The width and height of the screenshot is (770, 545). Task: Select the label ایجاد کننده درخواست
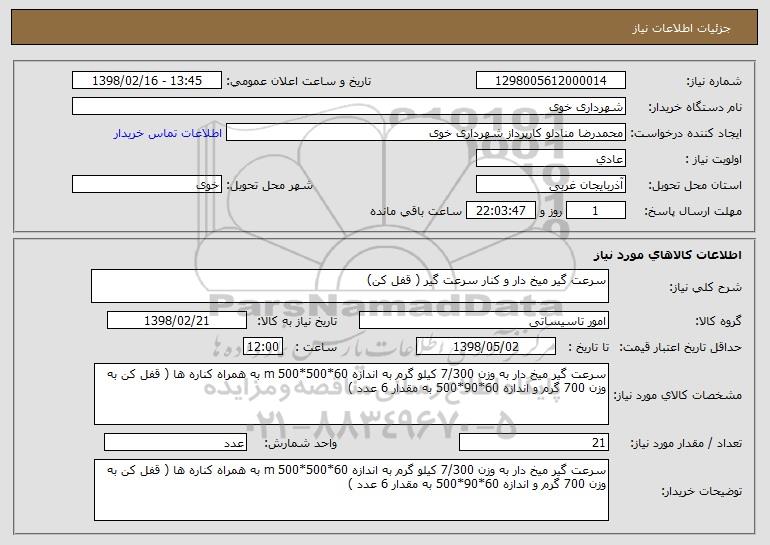[686, 134]
